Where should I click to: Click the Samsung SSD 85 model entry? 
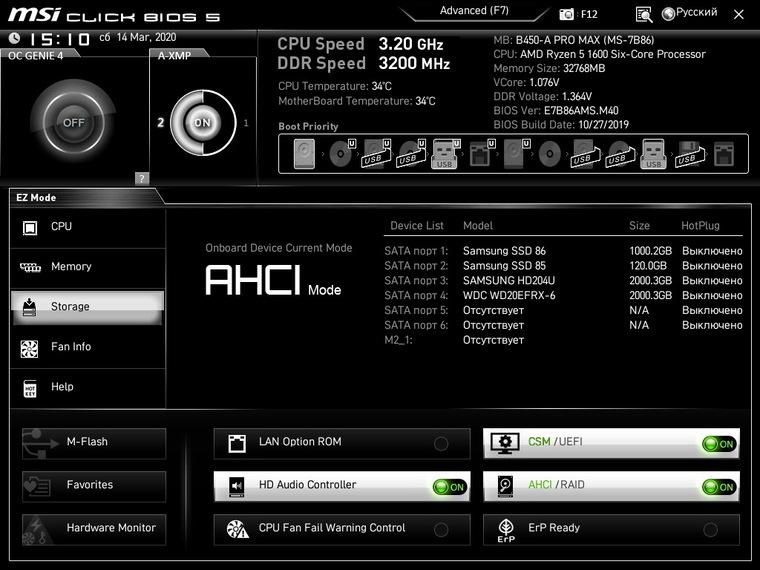coord(504,266)
